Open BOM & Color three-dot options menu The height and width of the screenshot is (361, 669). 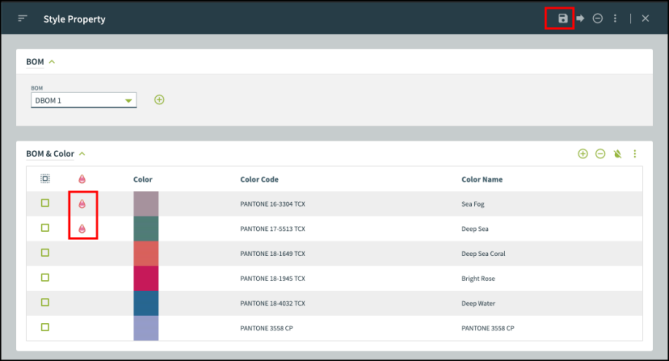pos(635,154)
